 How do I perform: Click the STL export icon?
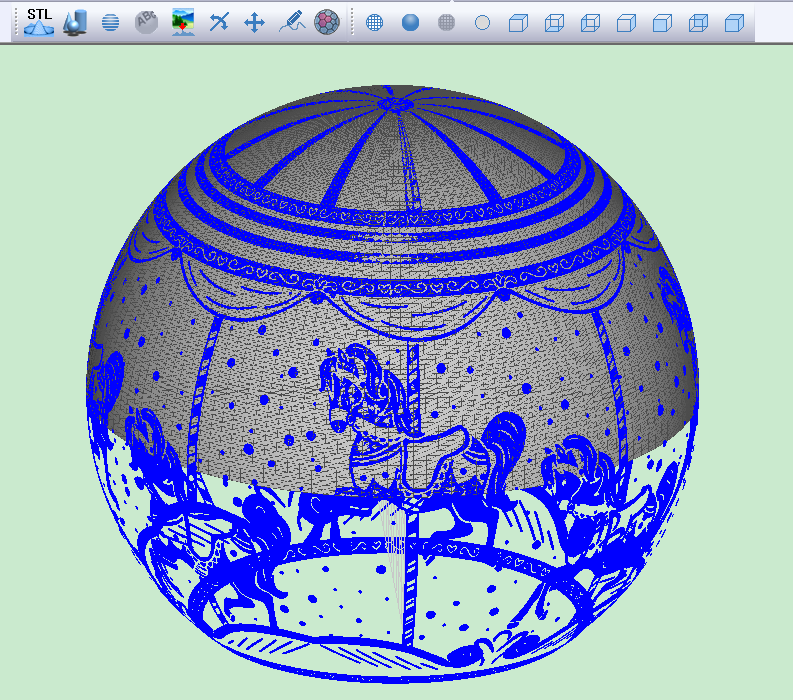[x=39, y=22]
